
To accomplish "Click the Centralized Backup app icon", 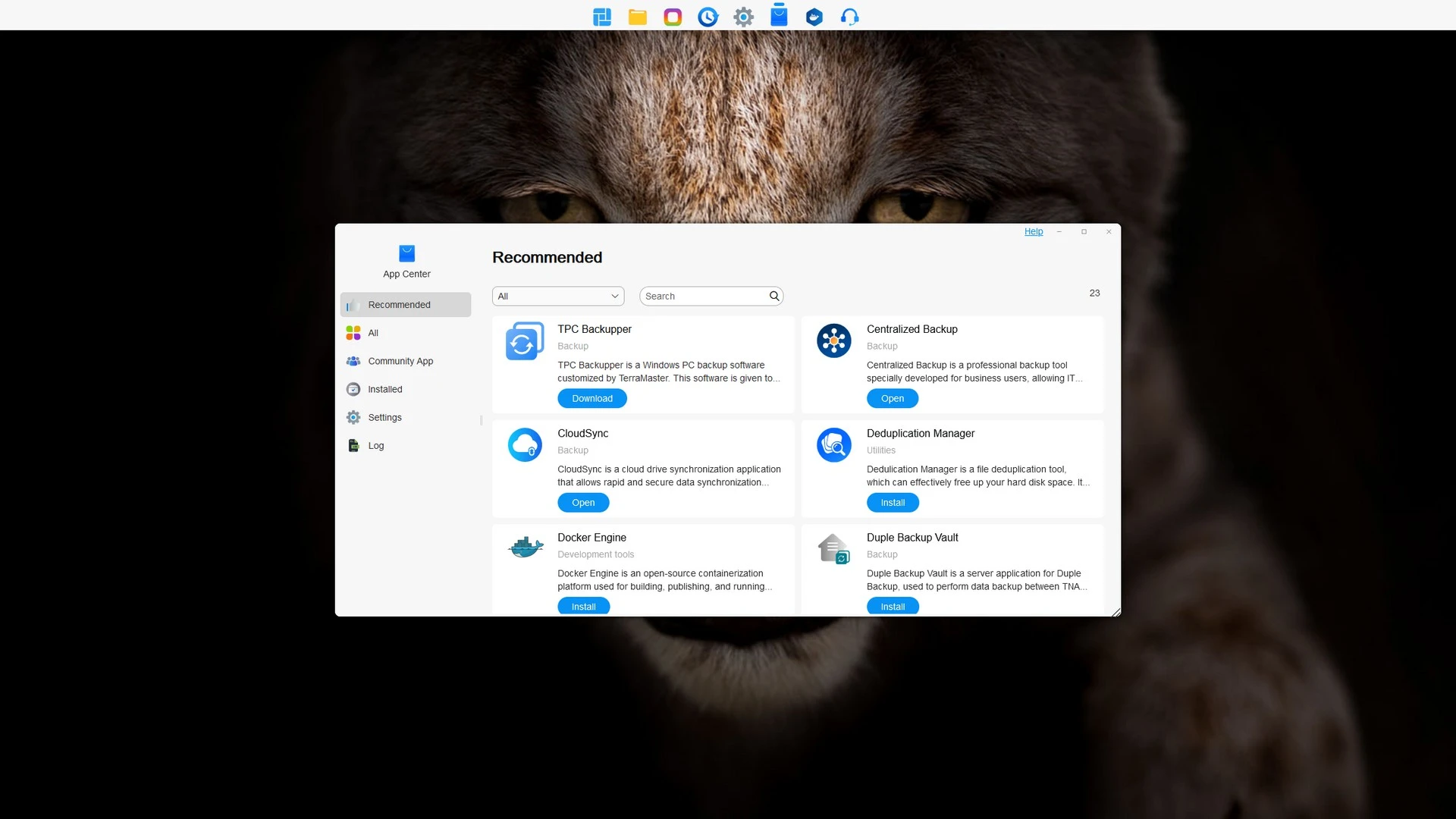I will (x=833, y=341).
